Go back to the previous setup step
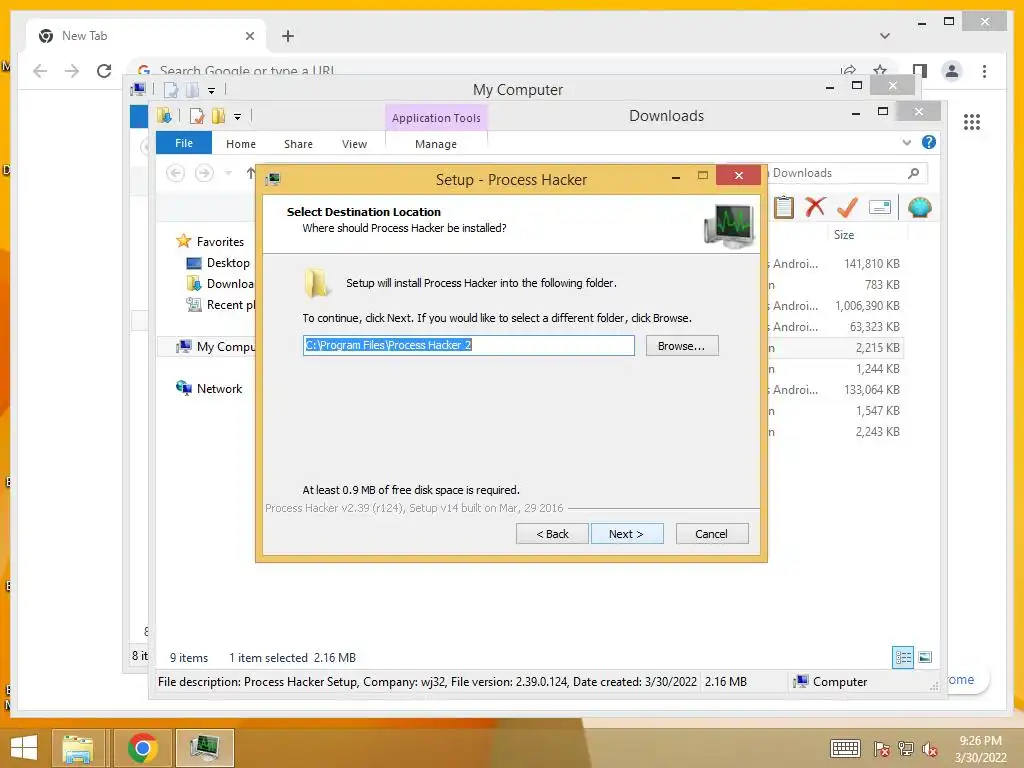The height and width of the screenshot is (768, 1024). (552, 534)
